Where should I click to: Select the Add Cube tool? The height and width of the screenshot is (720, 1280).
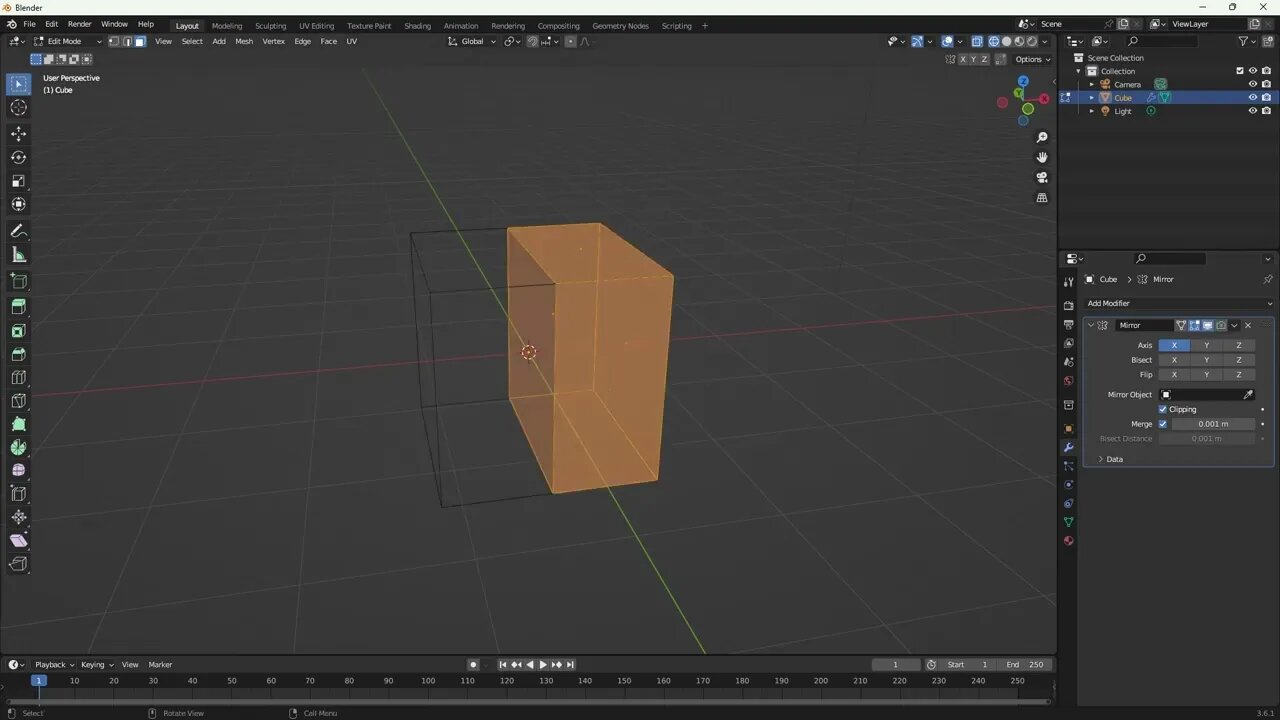[18, 281]
